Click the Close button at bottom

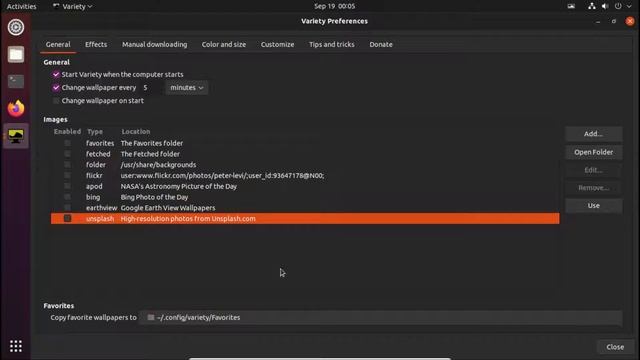coord(615,347)
